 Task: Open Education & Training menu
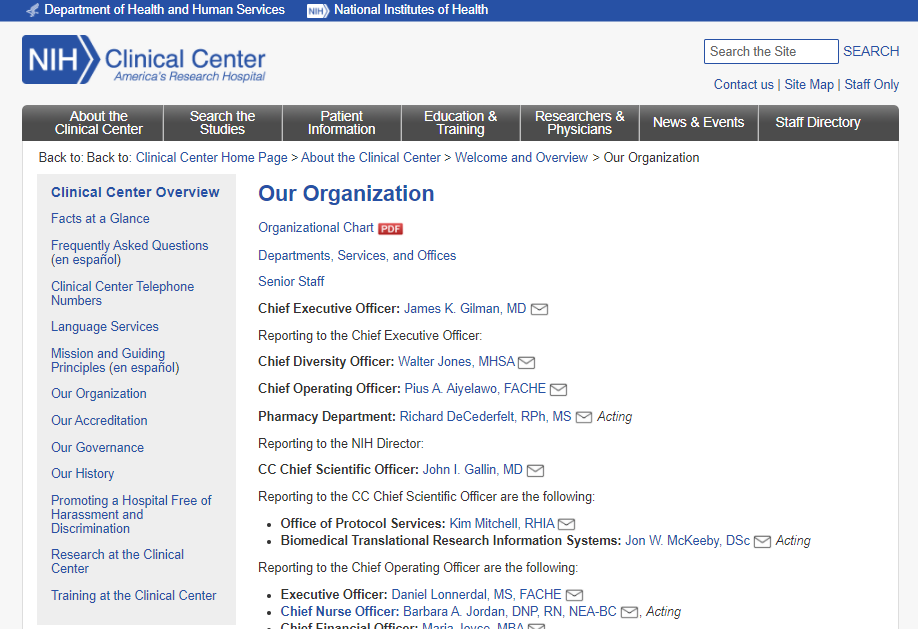(x=461, y=123)
